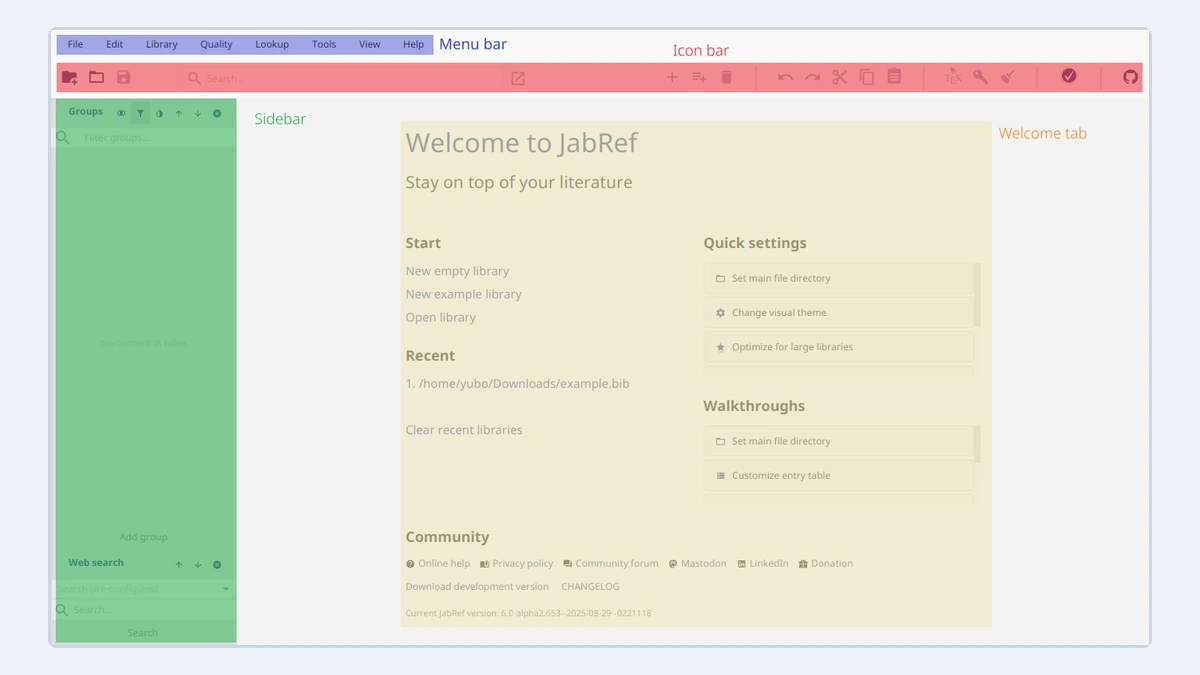
Task: Open the View menu
Action: 370,45
